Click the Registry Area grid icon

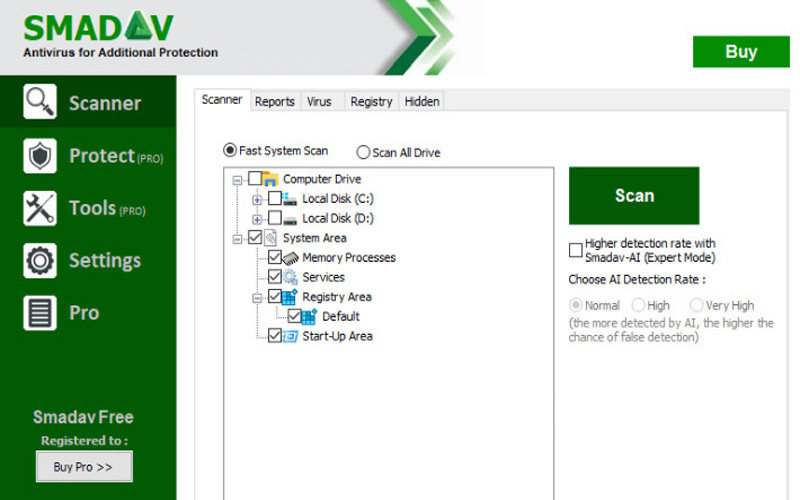pyautogui.click(x=290, y=296)
